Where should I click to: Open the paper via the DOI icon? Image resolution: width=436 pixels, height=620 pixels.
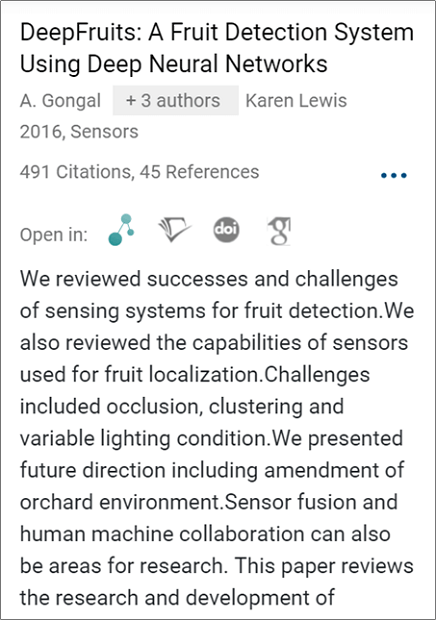pos(226,229)
